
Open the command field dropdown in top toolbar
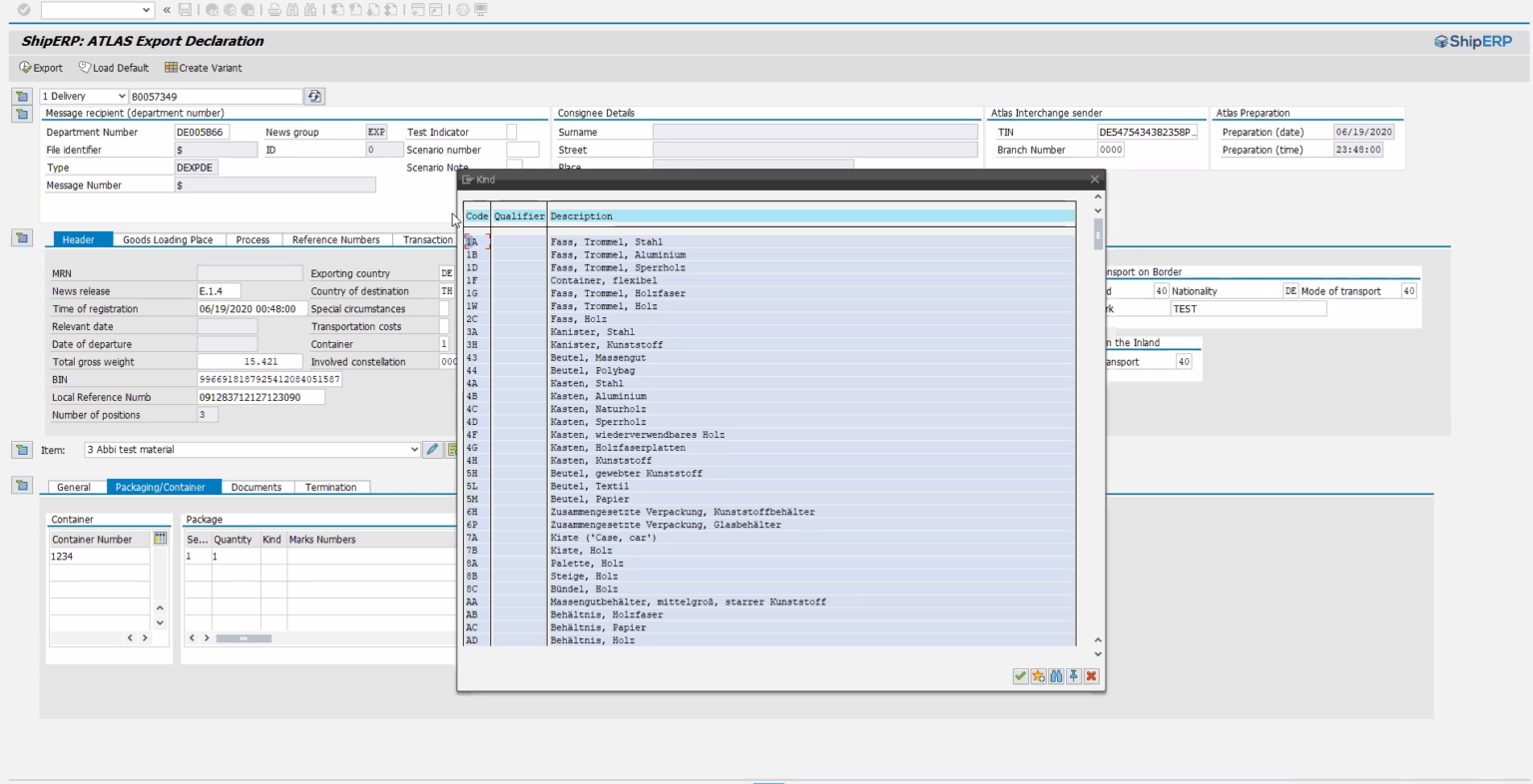(147, 10)
